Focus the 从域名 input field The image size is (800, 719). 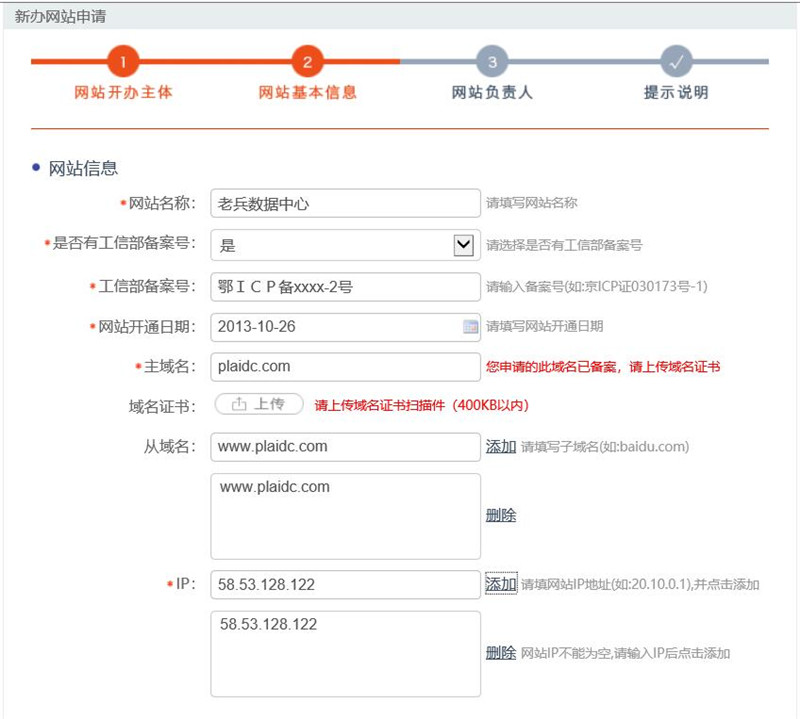click(345, 447)
